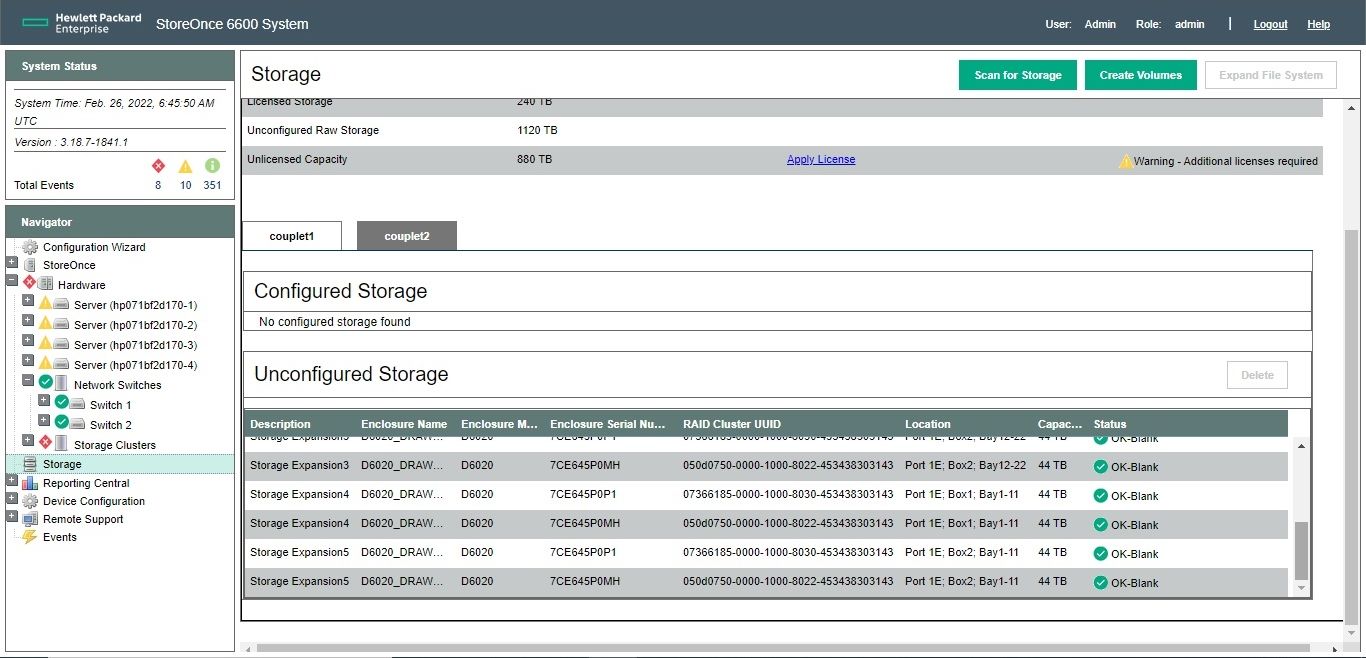This screenshot has height=658, width=1366.
Task: Click the Location column header
Action: click(x=928, y=424)
